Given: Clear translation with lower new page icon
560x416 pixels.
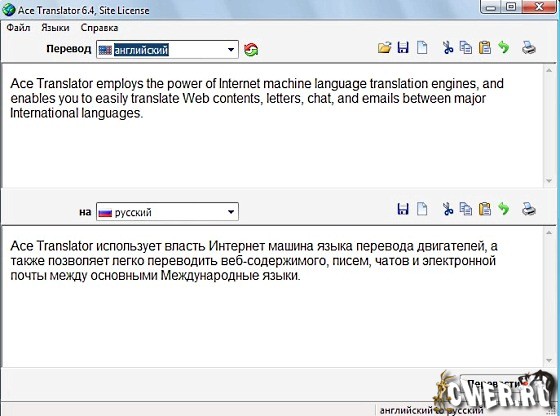Looking at the screenshot, I should (422, 209).
